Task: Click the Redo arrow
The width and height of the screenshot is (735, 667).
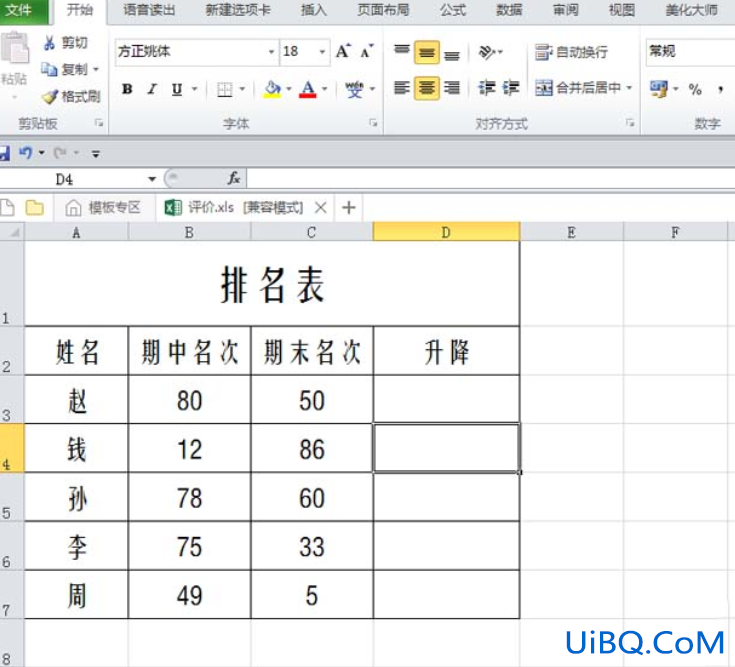Action: point(60,153)
